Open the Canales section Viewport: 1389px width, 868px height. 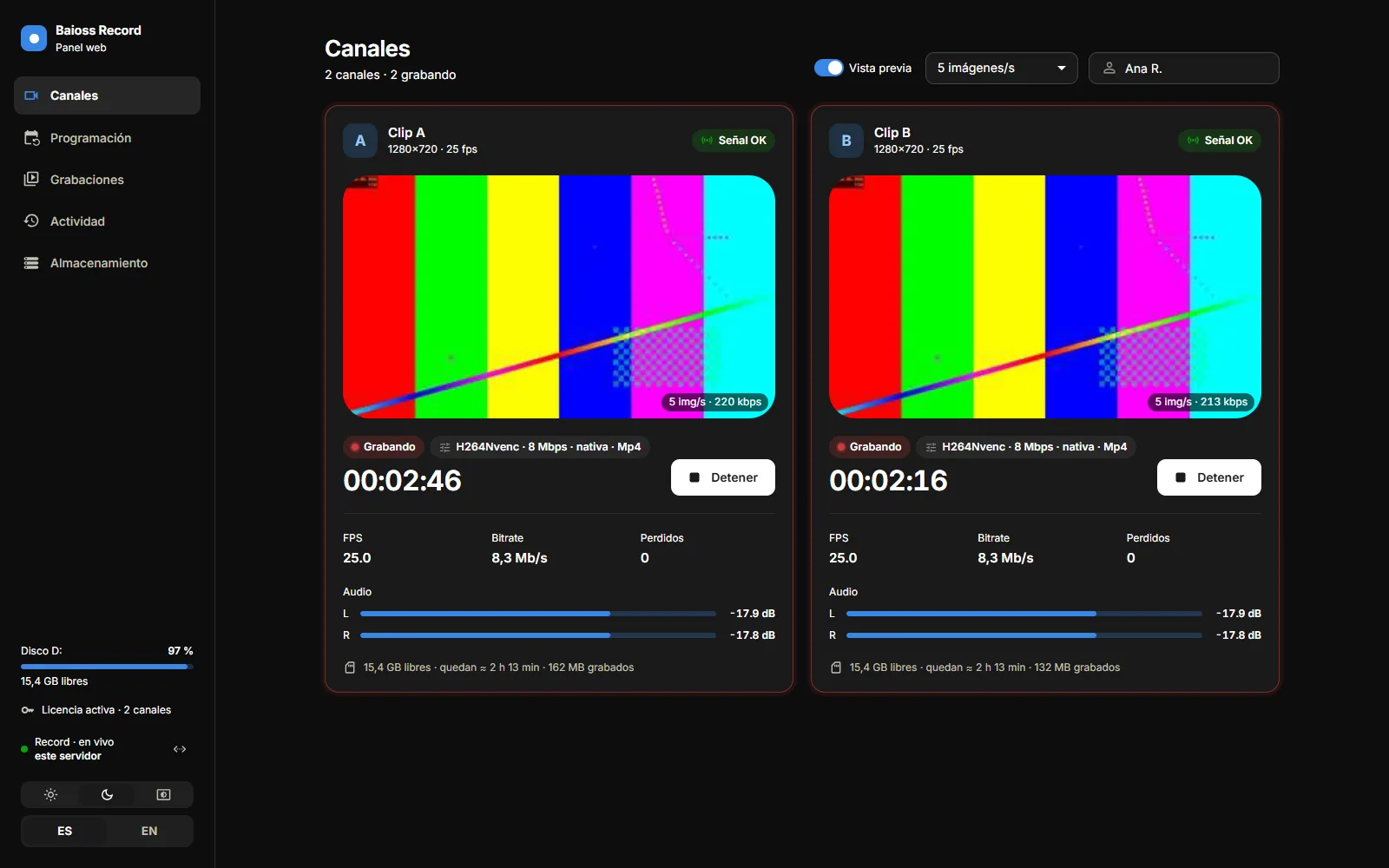tap(107, 95)
